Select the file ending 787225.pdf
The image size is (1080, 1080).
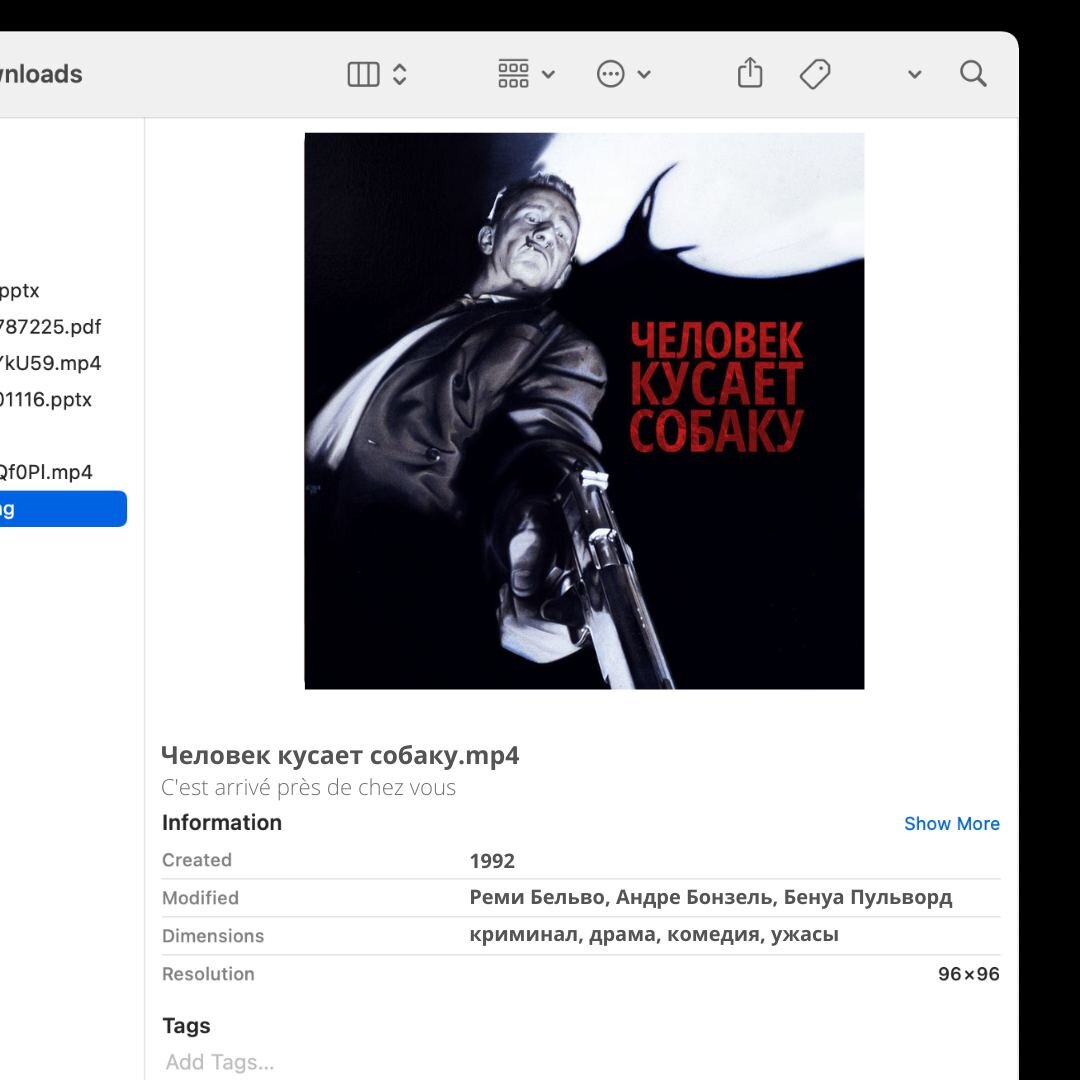coord(50,326)
